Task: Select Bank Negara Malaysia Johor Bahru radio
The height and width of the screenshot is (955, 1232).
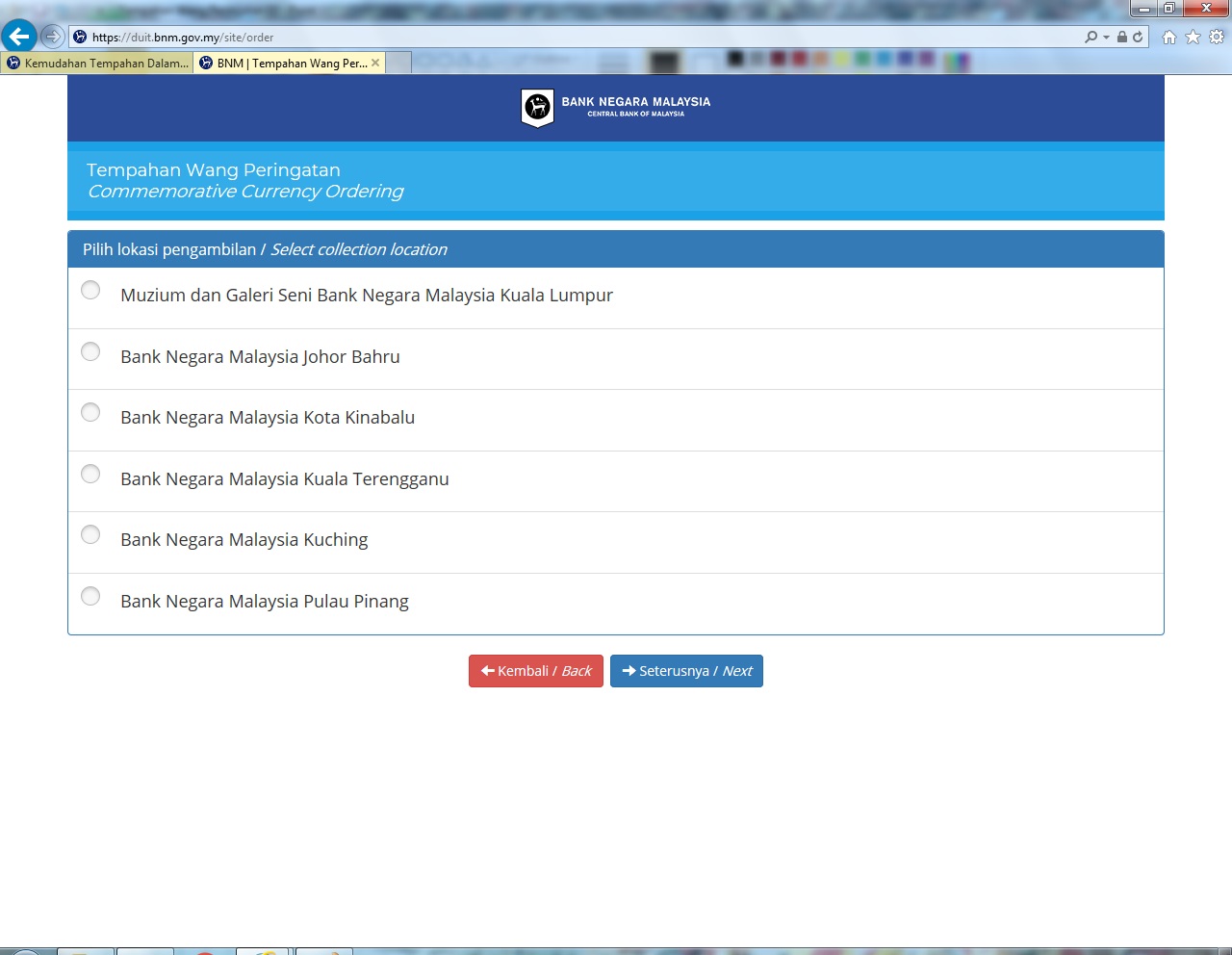Action: [90, 351]
